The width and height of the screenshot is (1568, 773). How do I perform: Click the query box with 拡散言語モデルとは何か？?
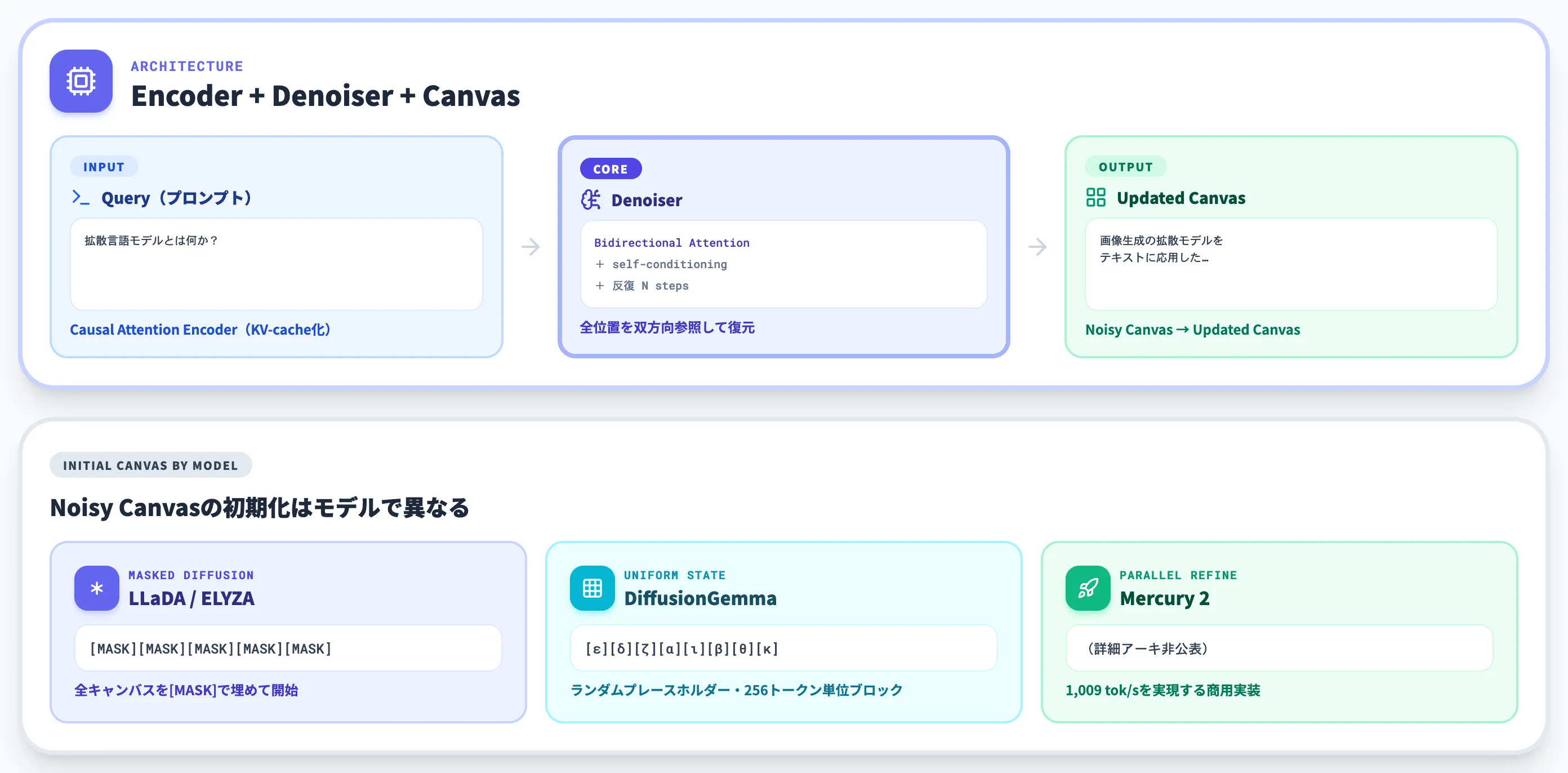point(277,264)
